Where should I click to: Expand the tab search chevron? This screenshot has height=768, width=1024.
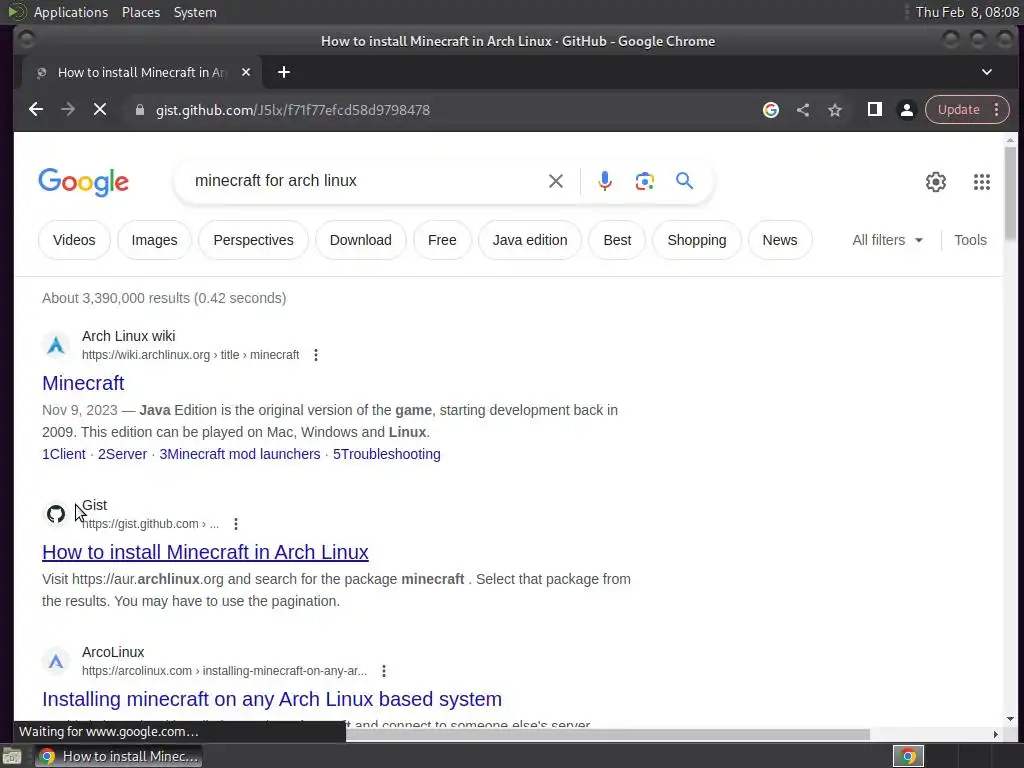point(987,72)
